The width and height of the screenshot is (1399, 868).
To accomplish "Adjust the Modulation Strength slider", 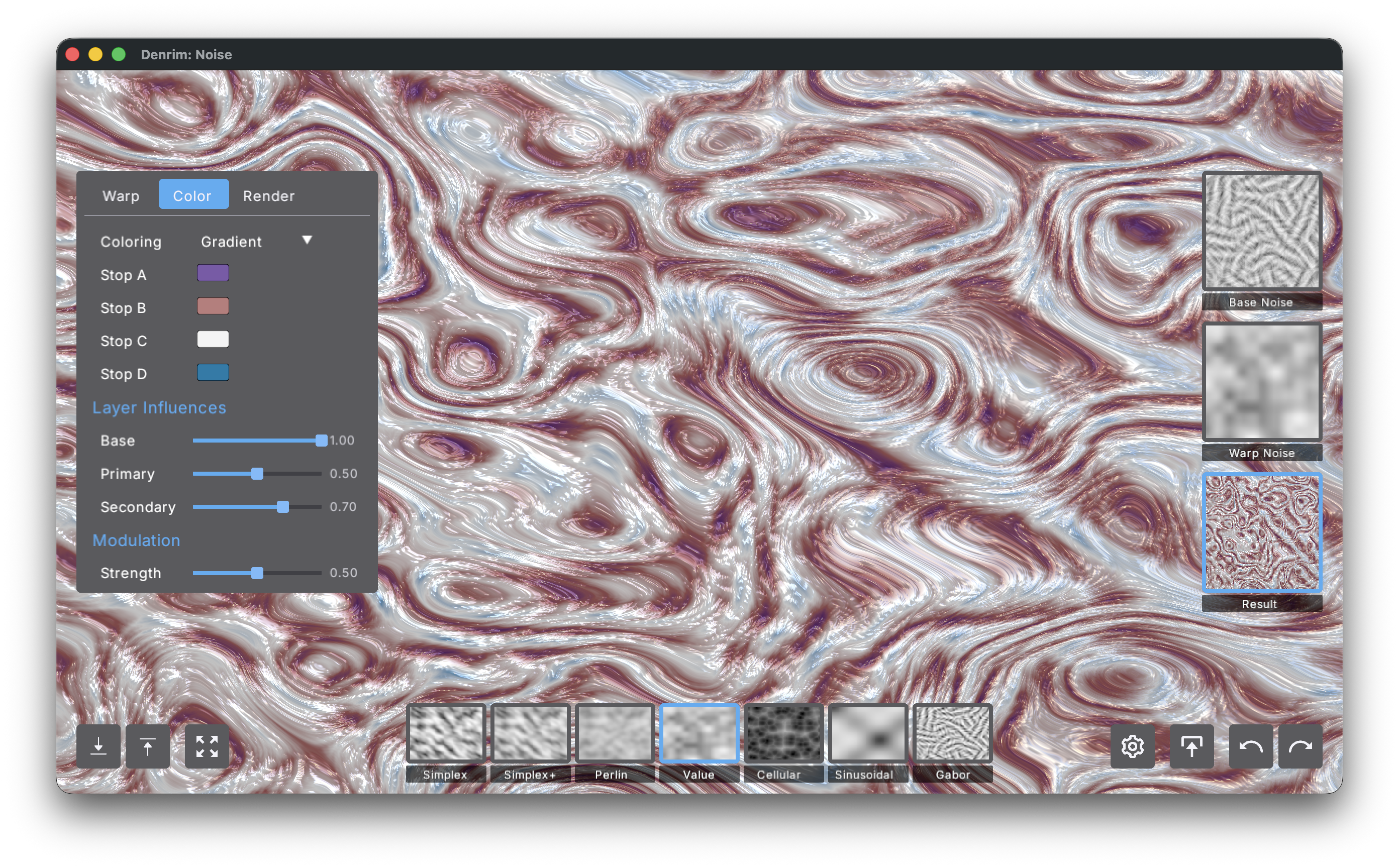I will click(257, 573).
